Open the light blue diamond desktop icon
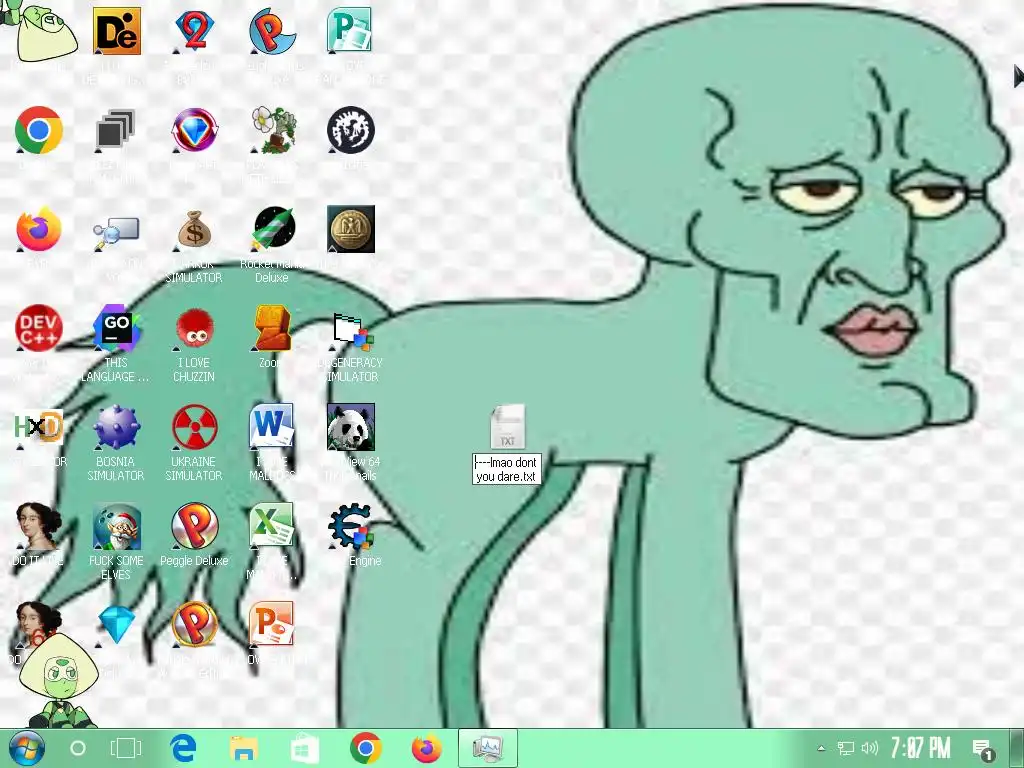The image size is (1024, 768). [x=116, y=624]
